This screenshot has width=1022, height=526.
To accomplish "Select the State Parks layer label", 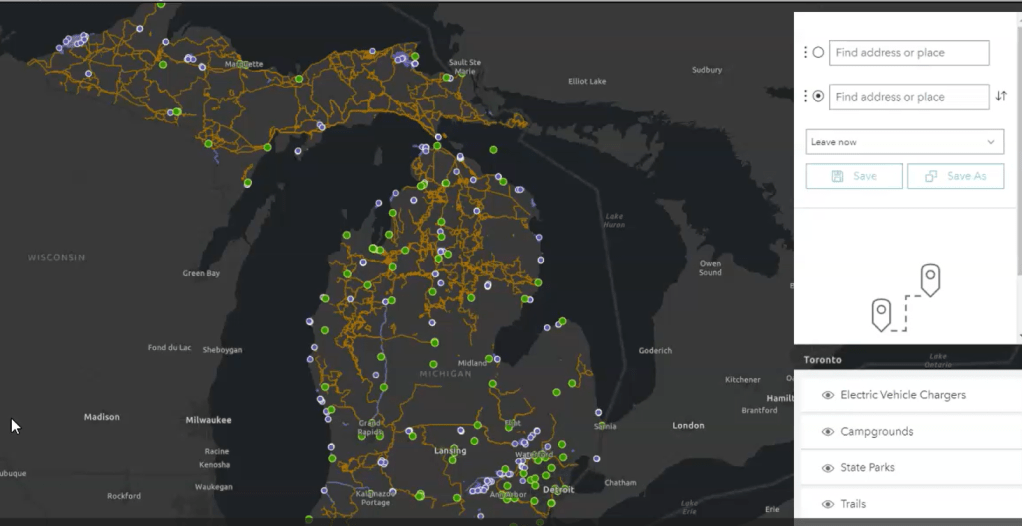I will (x=867, y=468).
